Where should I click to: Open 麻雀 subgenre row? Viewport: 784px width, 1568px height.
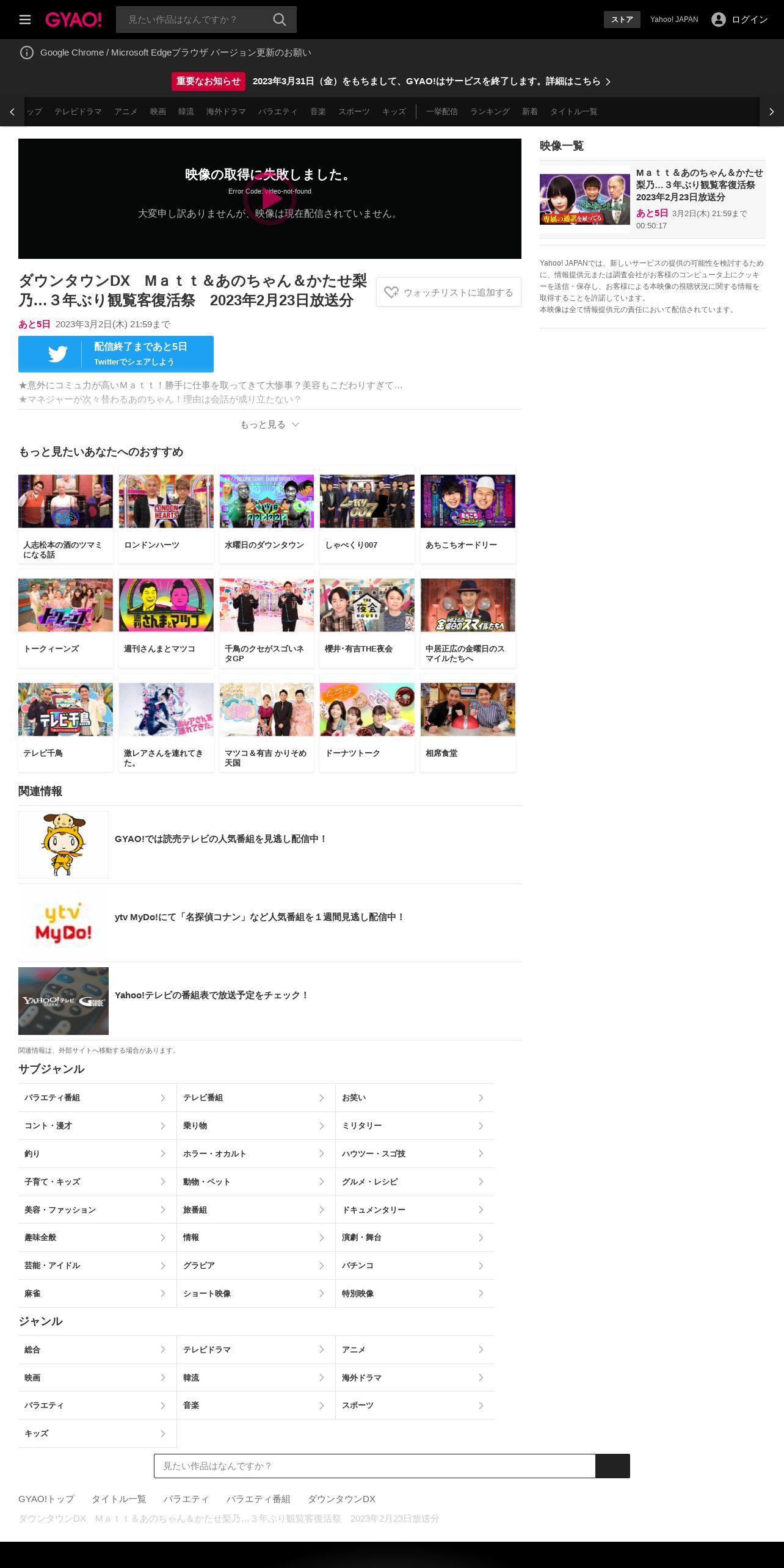[97, 1294]
